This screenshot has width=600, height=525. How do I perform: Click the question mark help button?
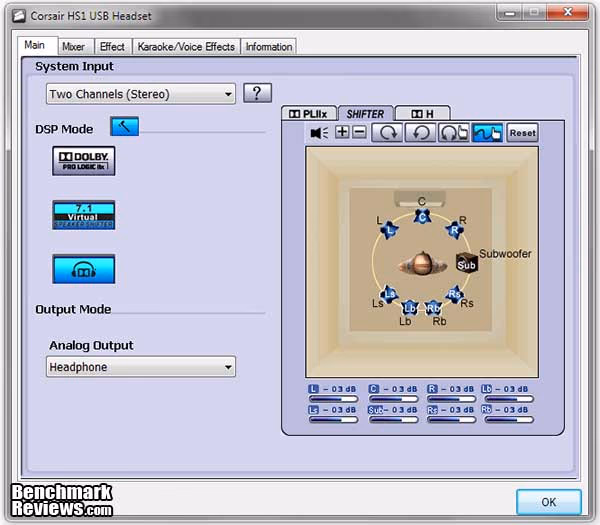click(x=257, y=93)
